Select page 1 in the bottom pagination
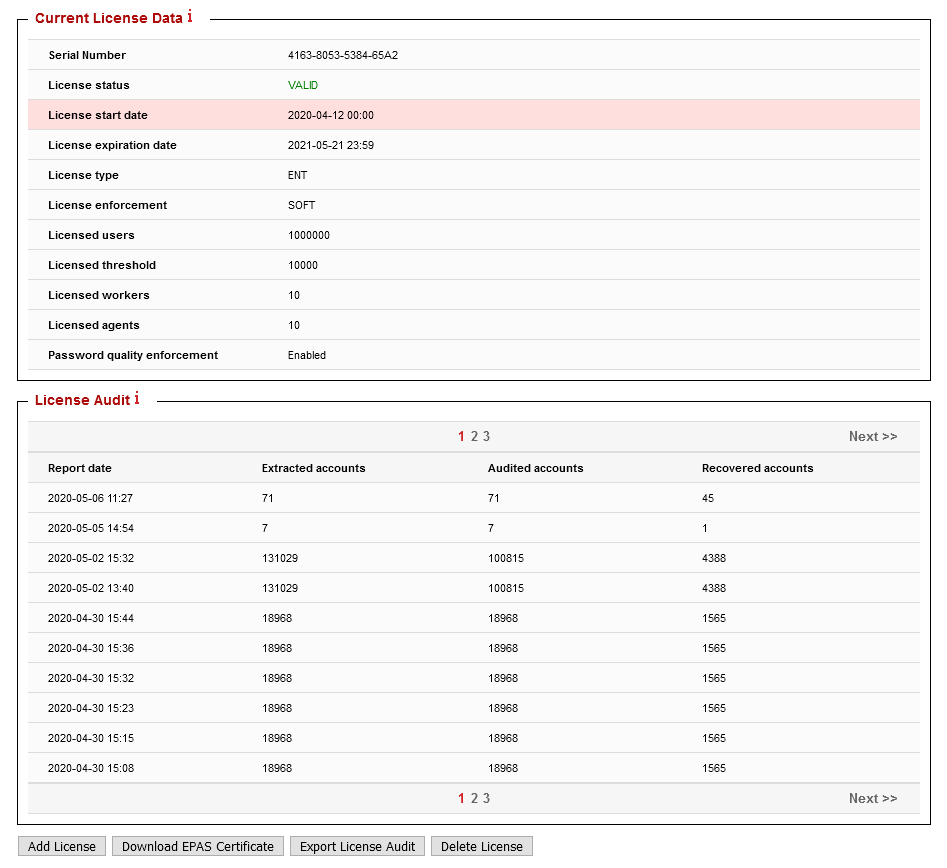Viewport: 947px width, 868px height. [x=460, y=798]
